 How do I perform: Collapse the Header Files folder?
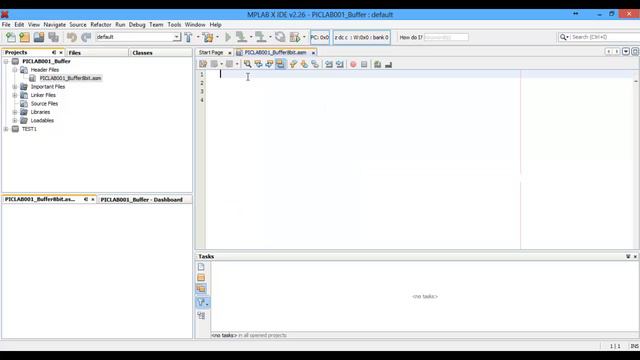(15, 70)
